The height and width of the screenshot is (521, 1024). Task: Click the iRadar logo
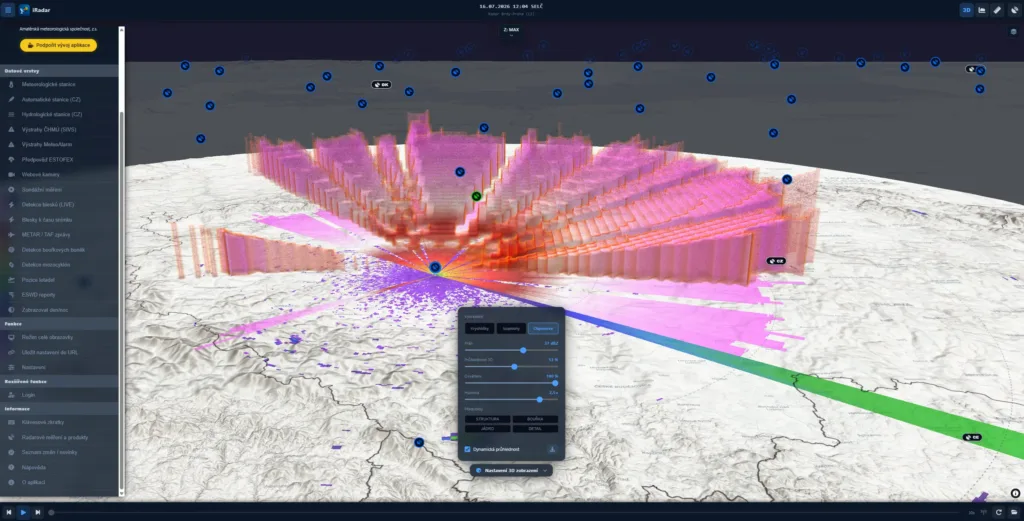pyautogui.click(x=24, y=10)
